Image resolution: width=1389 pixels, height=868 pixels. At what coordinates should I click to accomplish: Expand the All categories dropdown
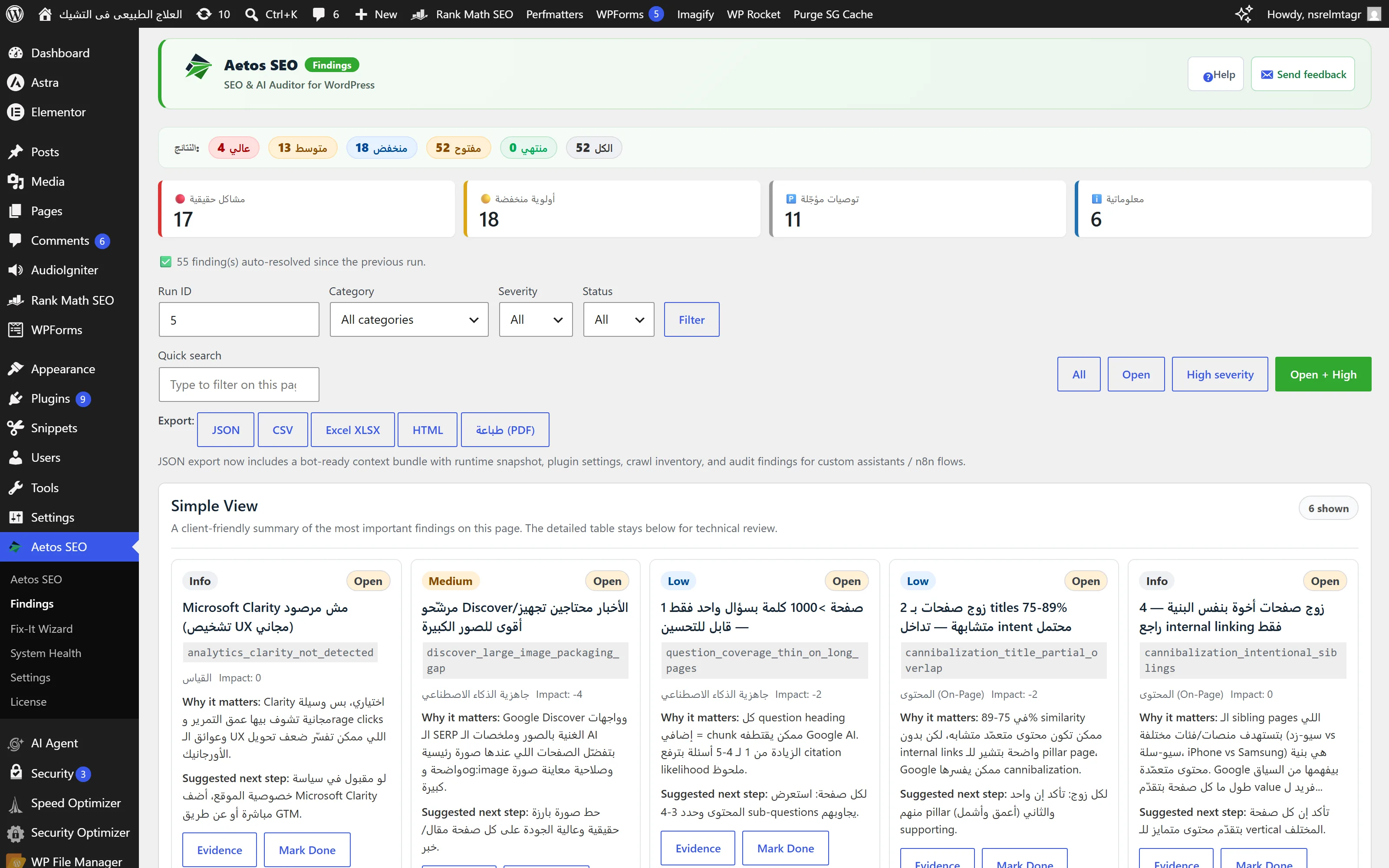tap(408, 319)
